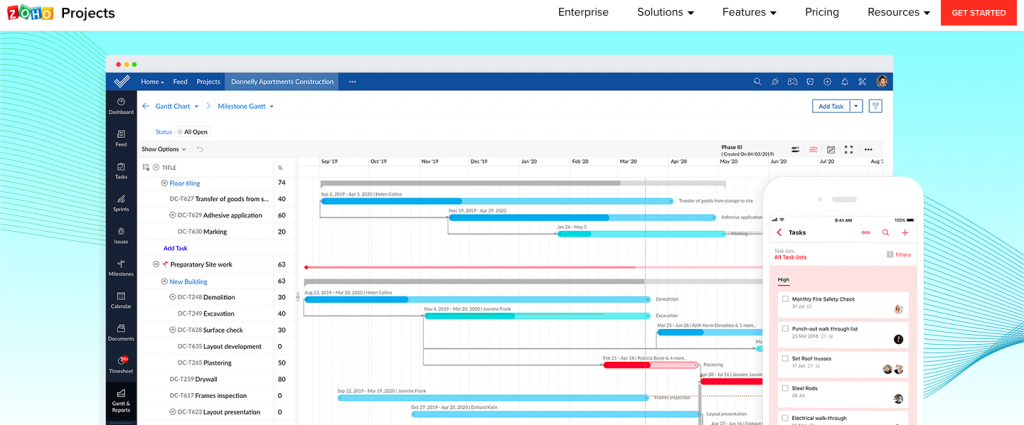1024x425 pixels.
Task: Open the Dashboard sidebar icon
Action: 121,106
